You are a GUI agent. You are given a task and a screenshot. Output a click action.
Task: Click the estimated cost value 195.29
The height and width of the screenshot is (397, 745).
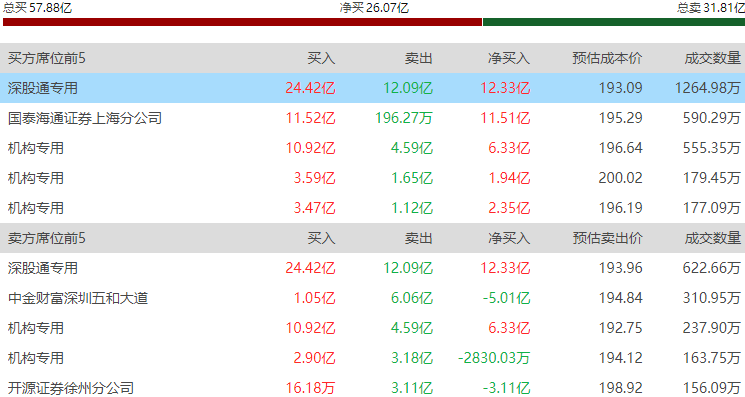pos(621,118)
